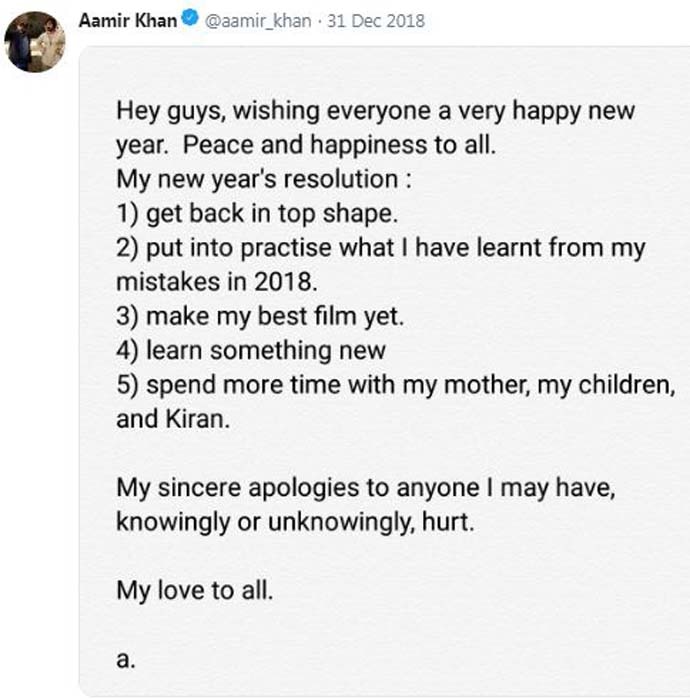Click the 'Hey guys, wishing everyone' greeting line

[x=374, y=110]
